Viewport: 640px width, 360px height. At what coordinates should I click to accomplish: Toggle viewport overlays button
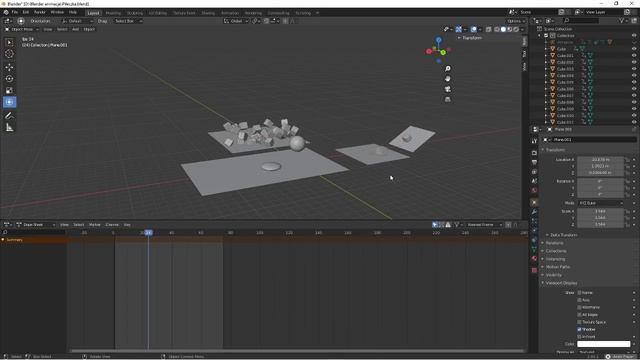coord(473,29)
